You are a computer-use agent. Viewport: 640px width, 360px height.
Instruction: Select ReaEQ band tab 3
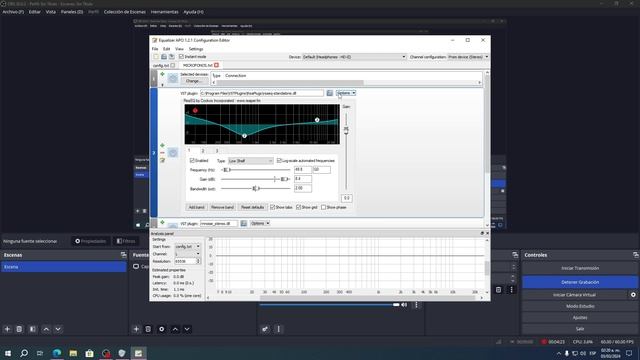pos(217,151)
